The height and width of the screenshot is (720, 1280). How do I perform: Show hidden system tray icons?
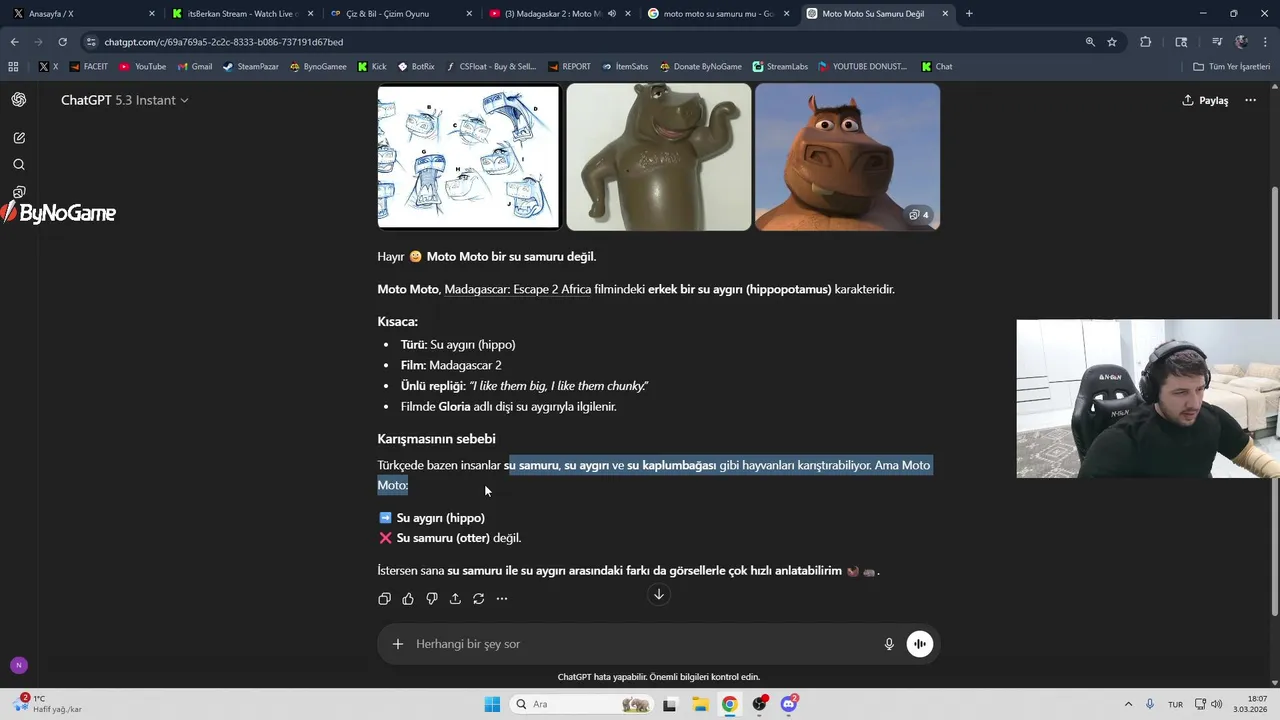click(x=1129, y=704)
